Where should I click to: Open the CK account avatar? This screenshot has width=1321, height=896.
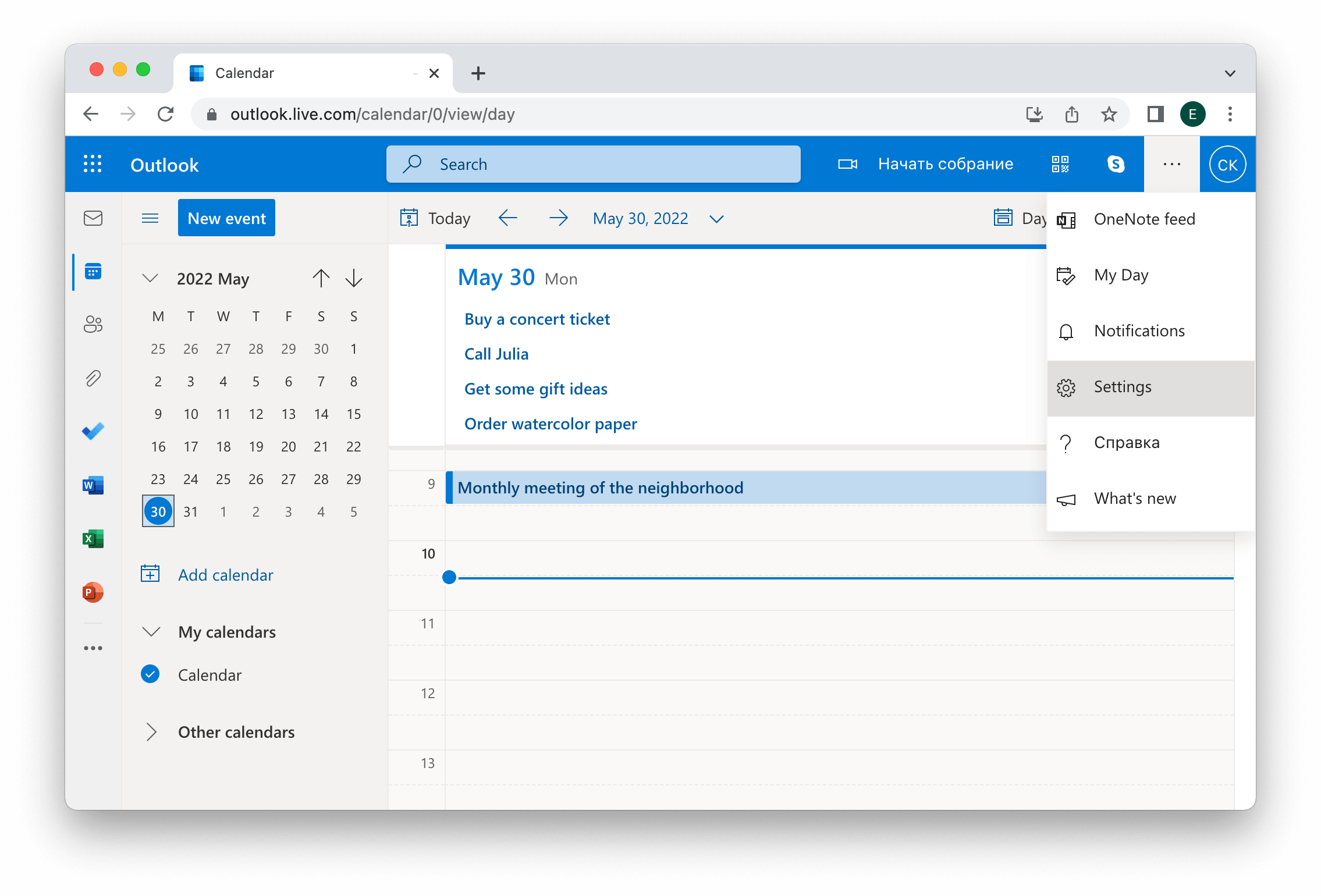coord(1227,165)
